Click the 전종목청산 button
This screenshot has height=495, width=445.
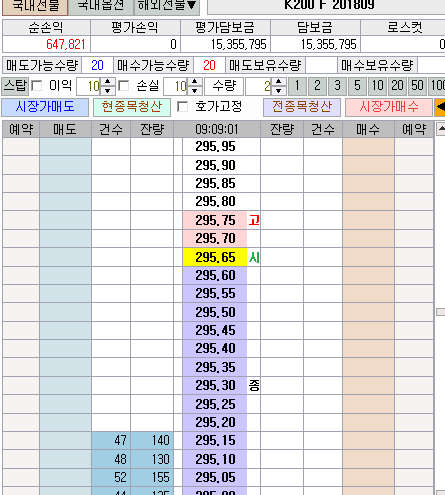[302, 107]
